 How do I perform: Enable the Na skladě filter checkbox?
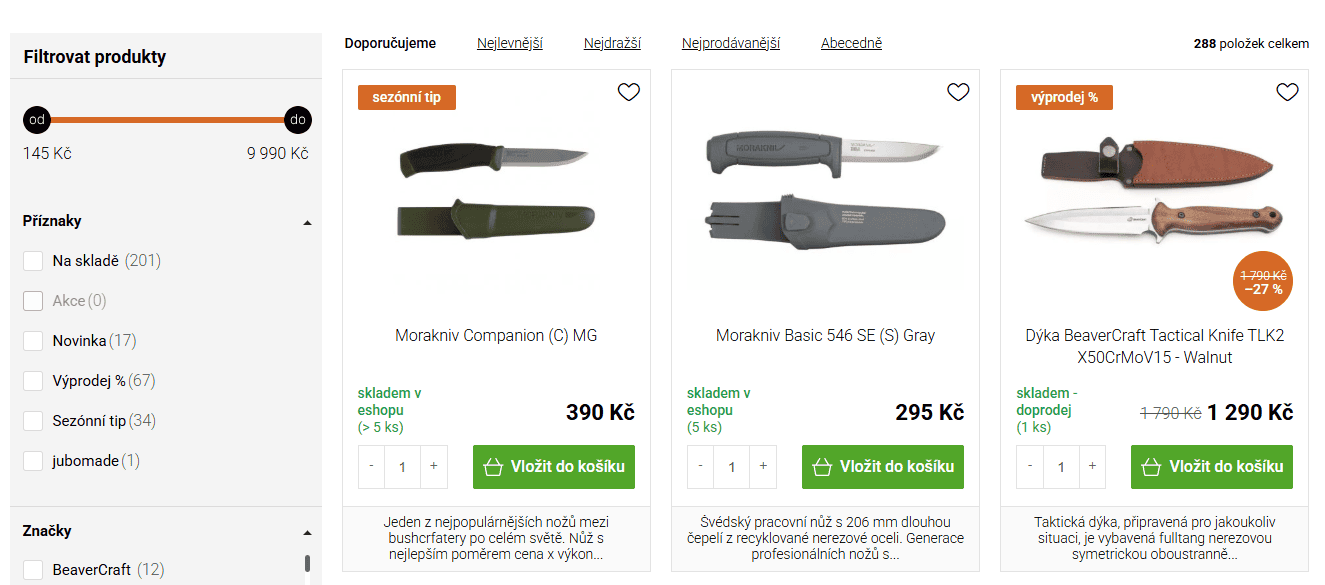point(32,260)
